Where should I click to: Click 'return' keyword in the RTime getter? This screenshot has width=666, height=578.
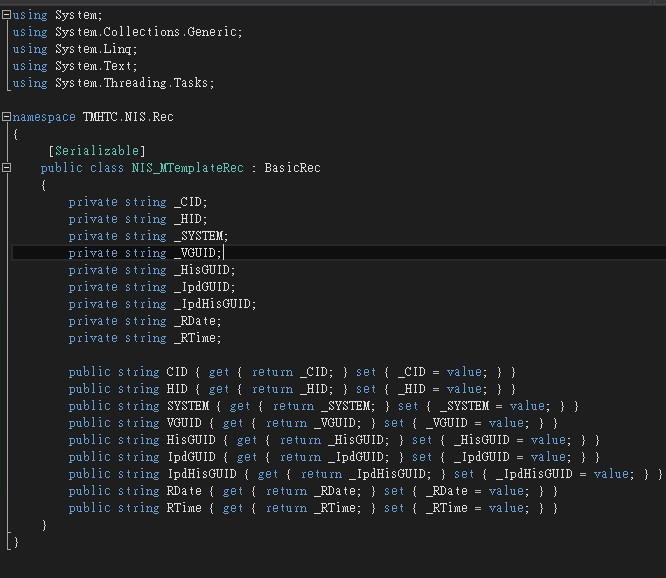tap(286, 508)
